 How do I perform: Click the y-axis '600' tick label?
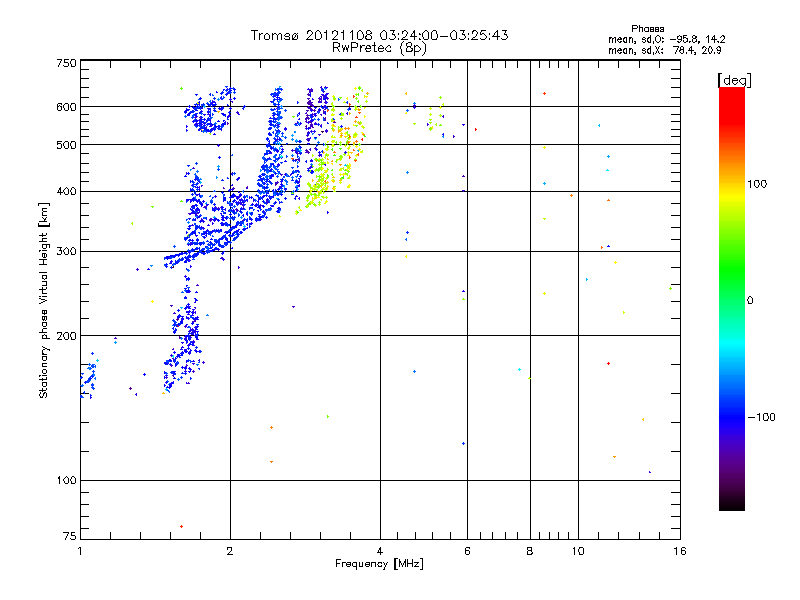pyautogui.click(x=66, y=107)
